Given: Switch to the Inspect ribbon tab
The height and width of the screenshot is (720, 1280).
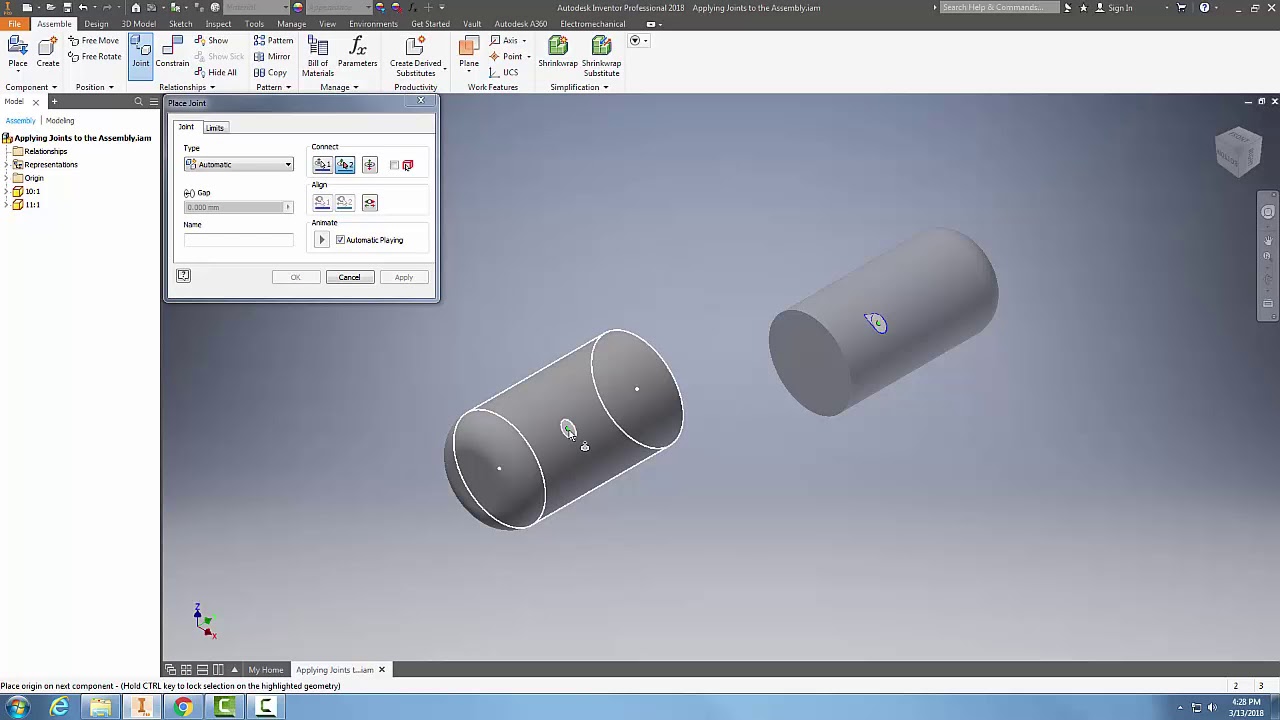Looking at the screenshot, I should pos(218,24).
